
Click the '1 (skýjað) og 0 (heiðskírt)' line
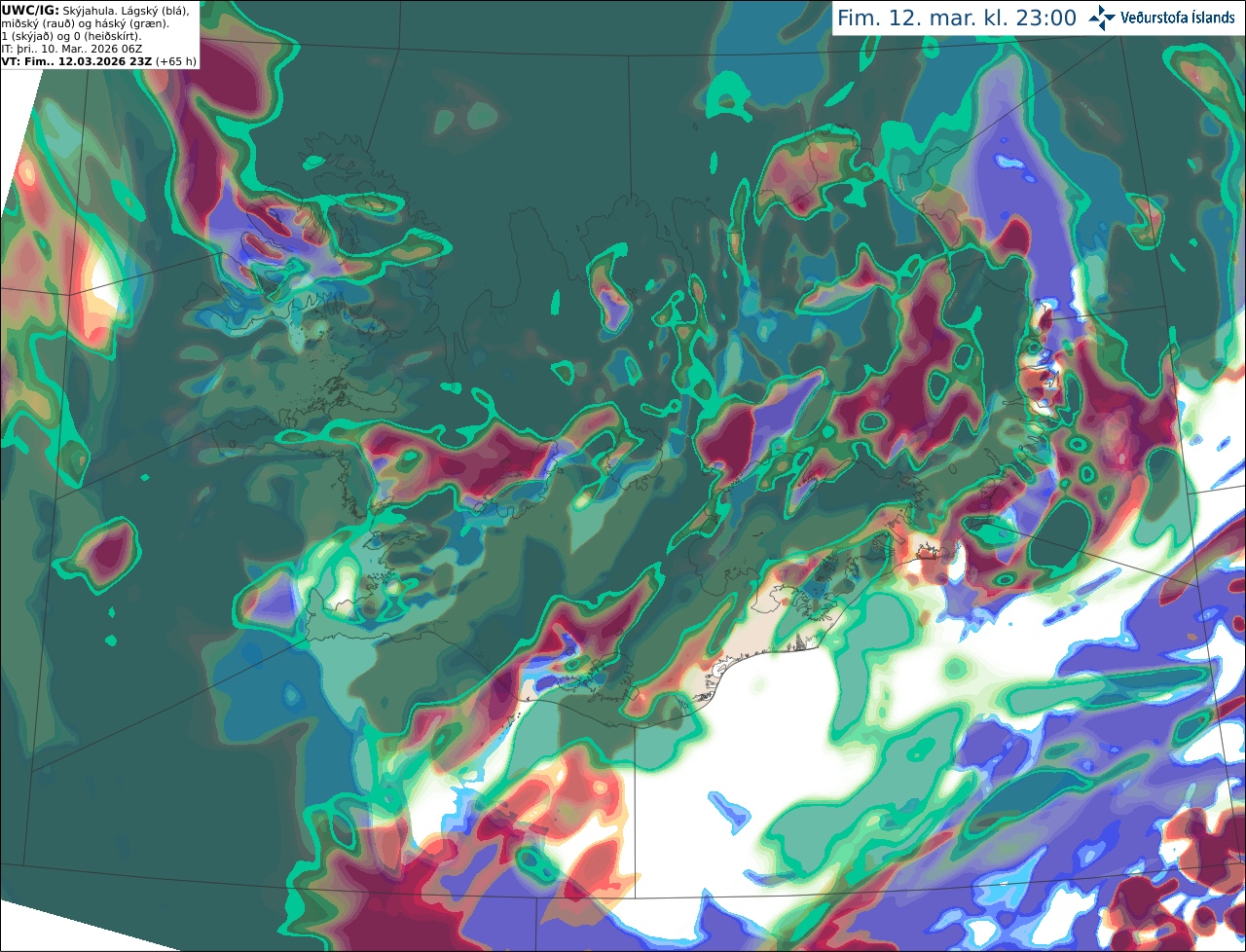tap(71, 36)
